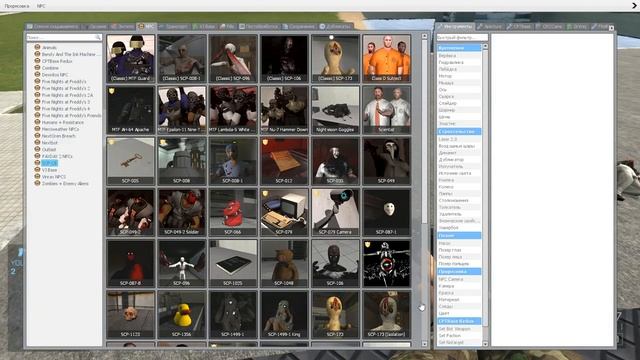Spawn the MTF AH-64 Apache
This screenshot has height=360, width=640.
click(x=131, y=109)
